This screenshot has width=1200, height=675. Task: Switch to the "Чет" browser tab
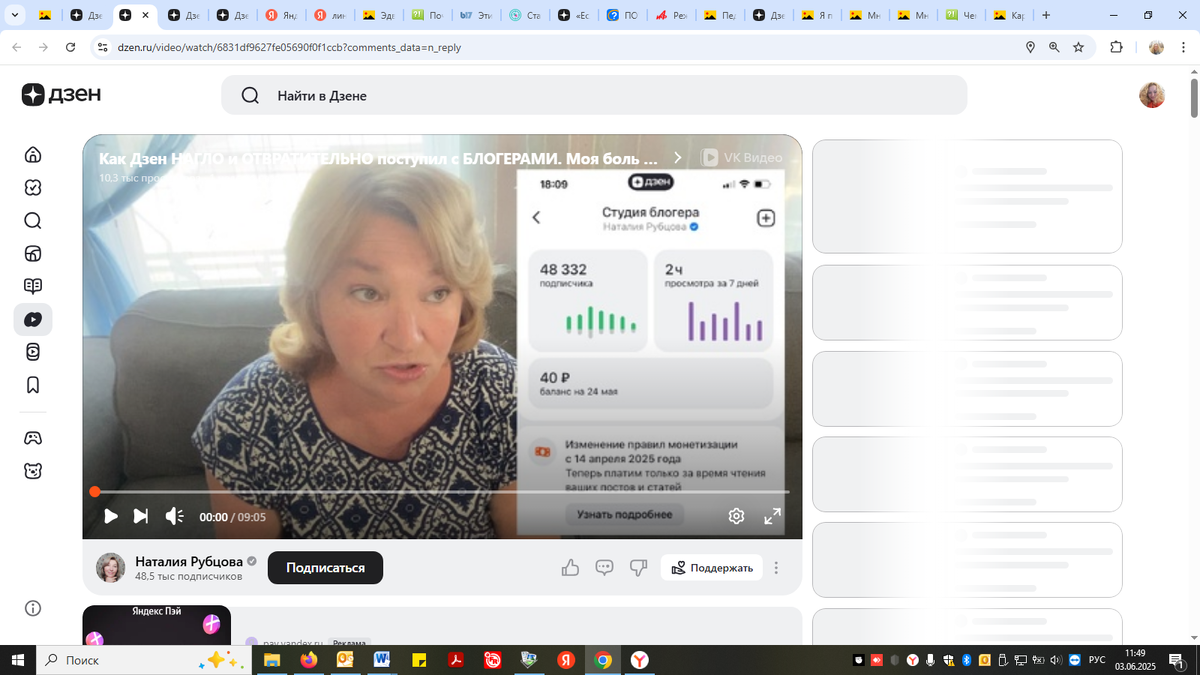coord(961,15)
